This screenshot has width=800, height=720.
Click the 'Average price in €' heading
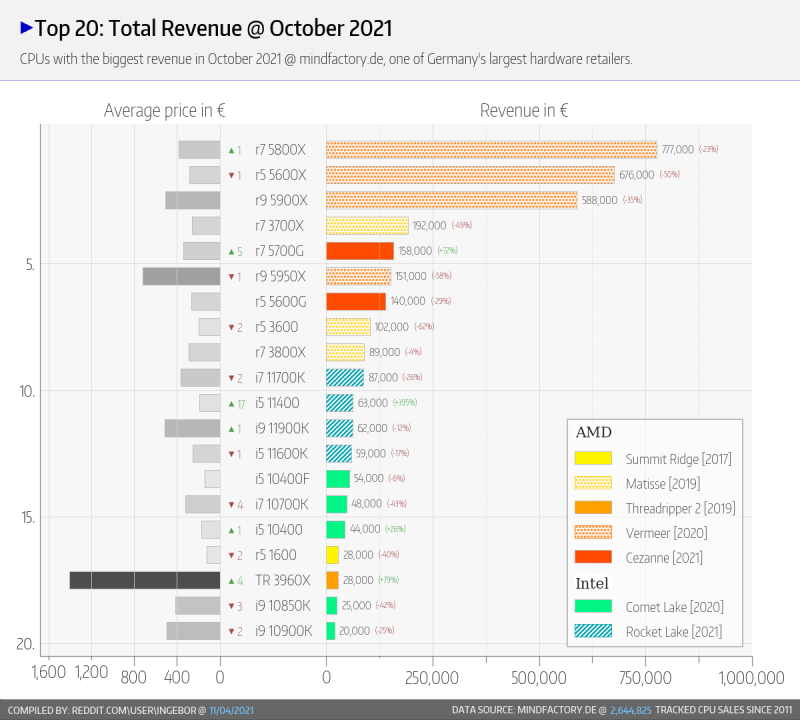(164, 110)
